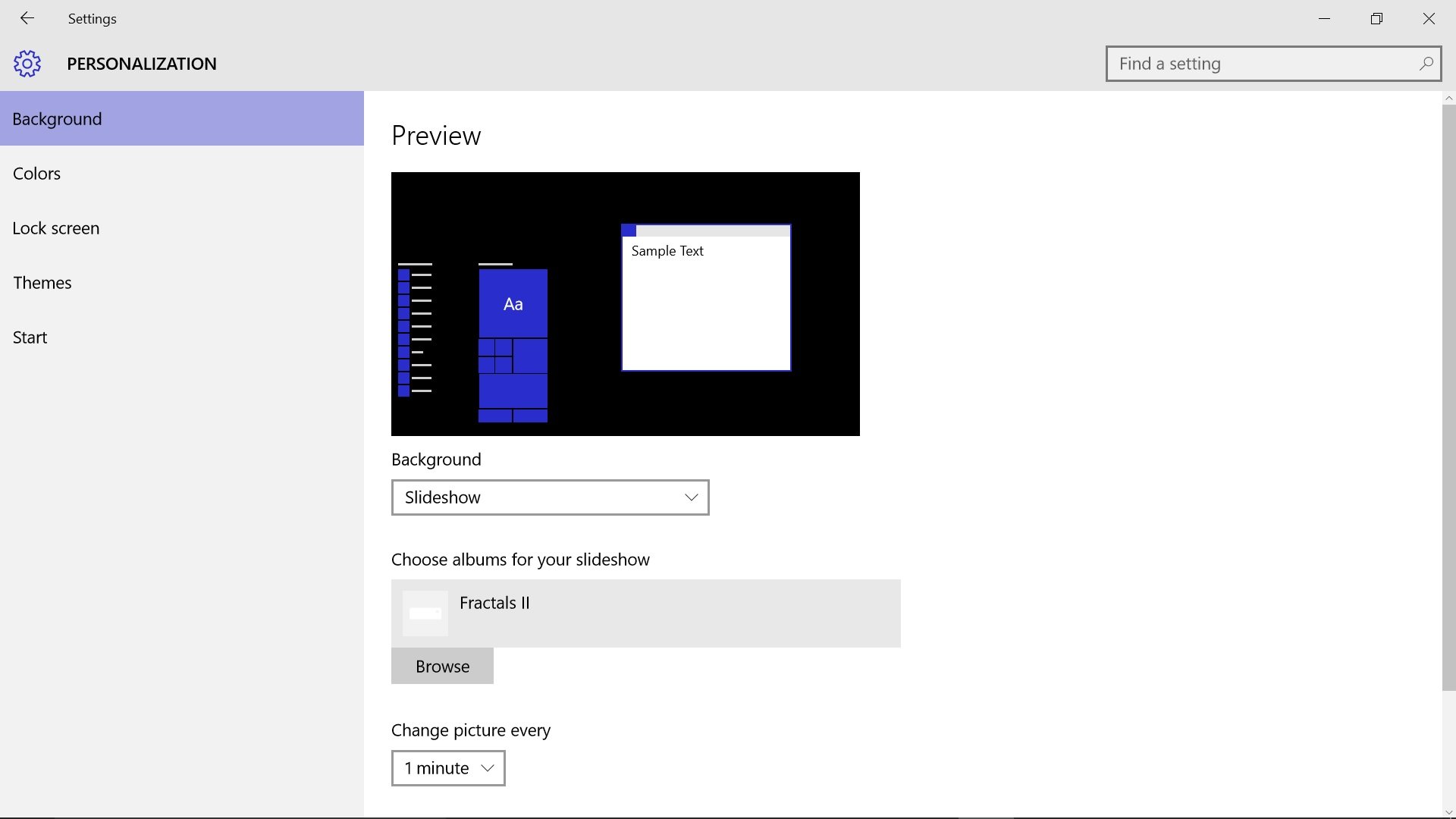Click the Start navigation icon
The height and width of the screenshot is (819, 1456).
pyautogui.click(x=30, y=336)
